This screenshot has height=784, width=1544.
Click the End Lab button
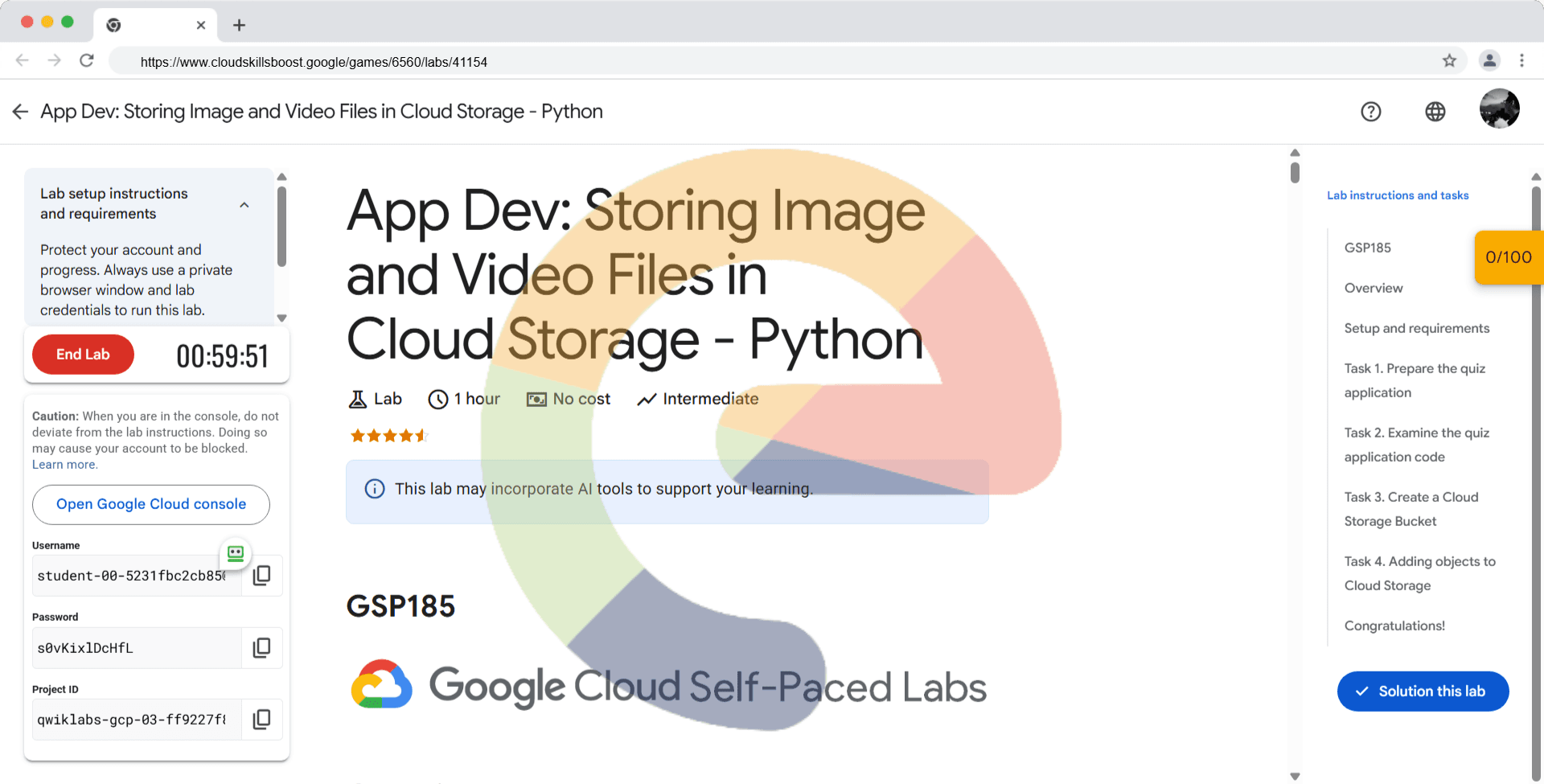83,355
